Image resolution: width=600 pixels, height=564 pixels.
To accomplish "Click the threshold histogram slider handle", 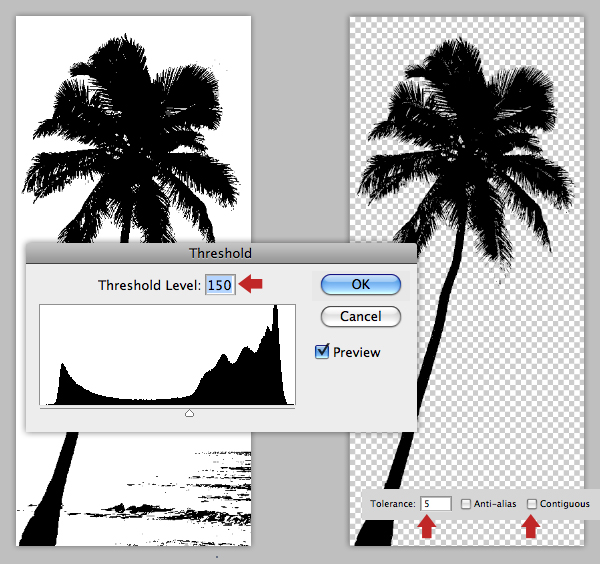I will (x=189, y=413).
